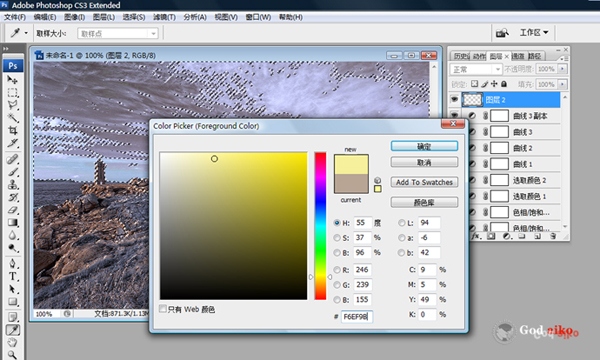Open the 不透明度 opacity slider arrow
Screen dimensions: 600x360
(562, 69)
